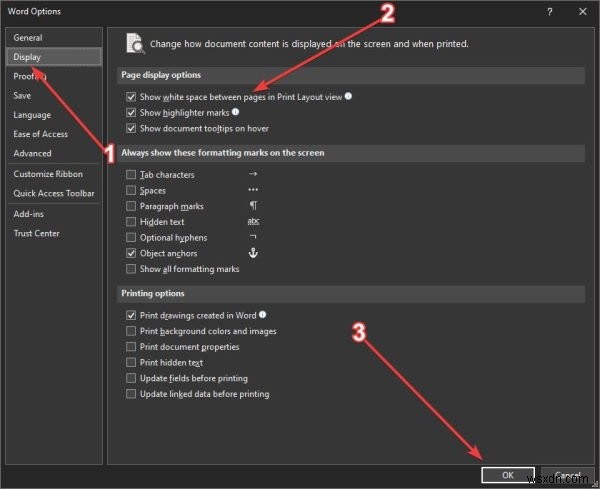
Task: Go to Quick Access Toolbar settings
Action: (54, 193)
